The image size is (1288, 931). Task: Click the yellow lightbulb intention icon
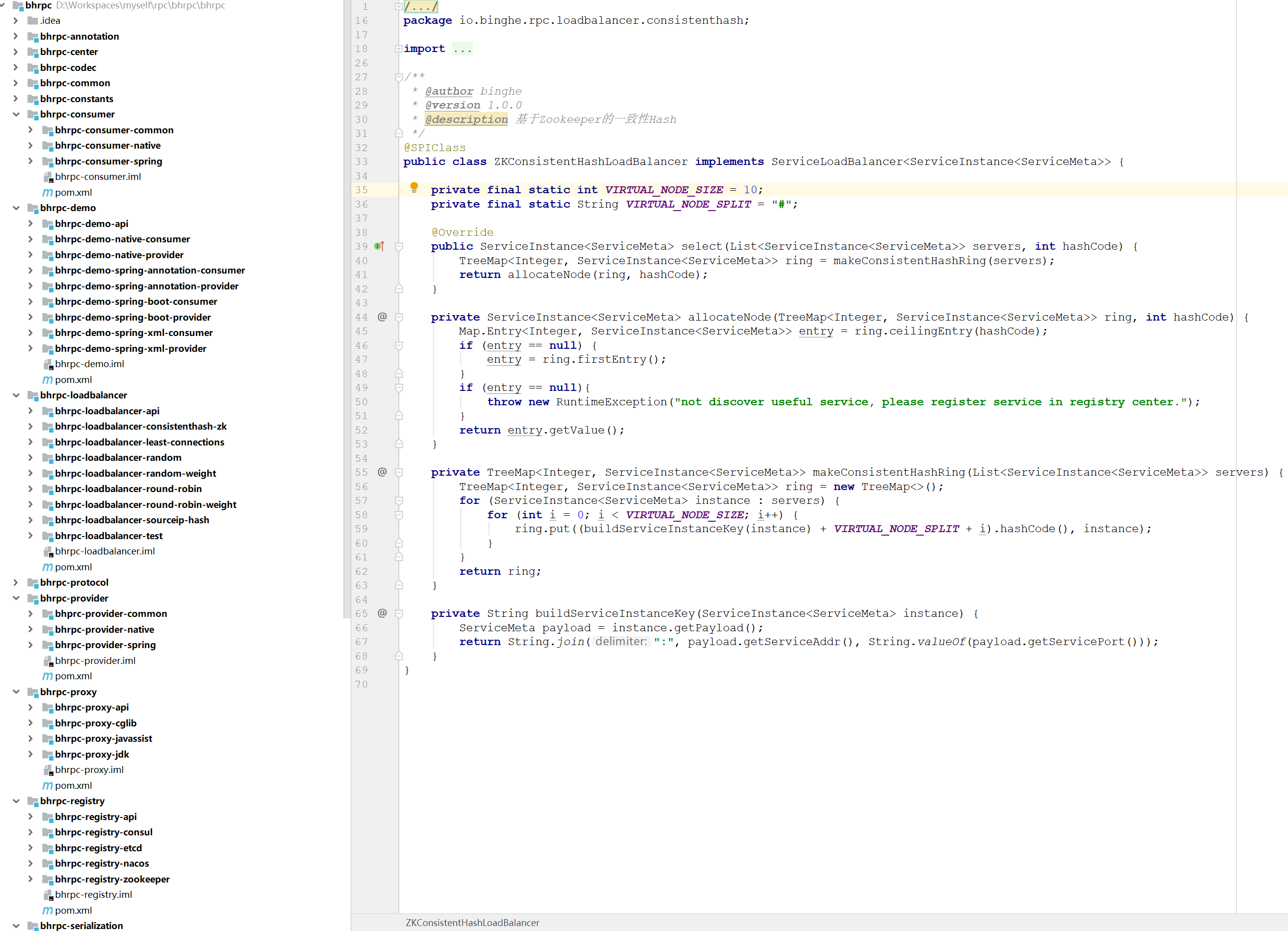(414, 187)
